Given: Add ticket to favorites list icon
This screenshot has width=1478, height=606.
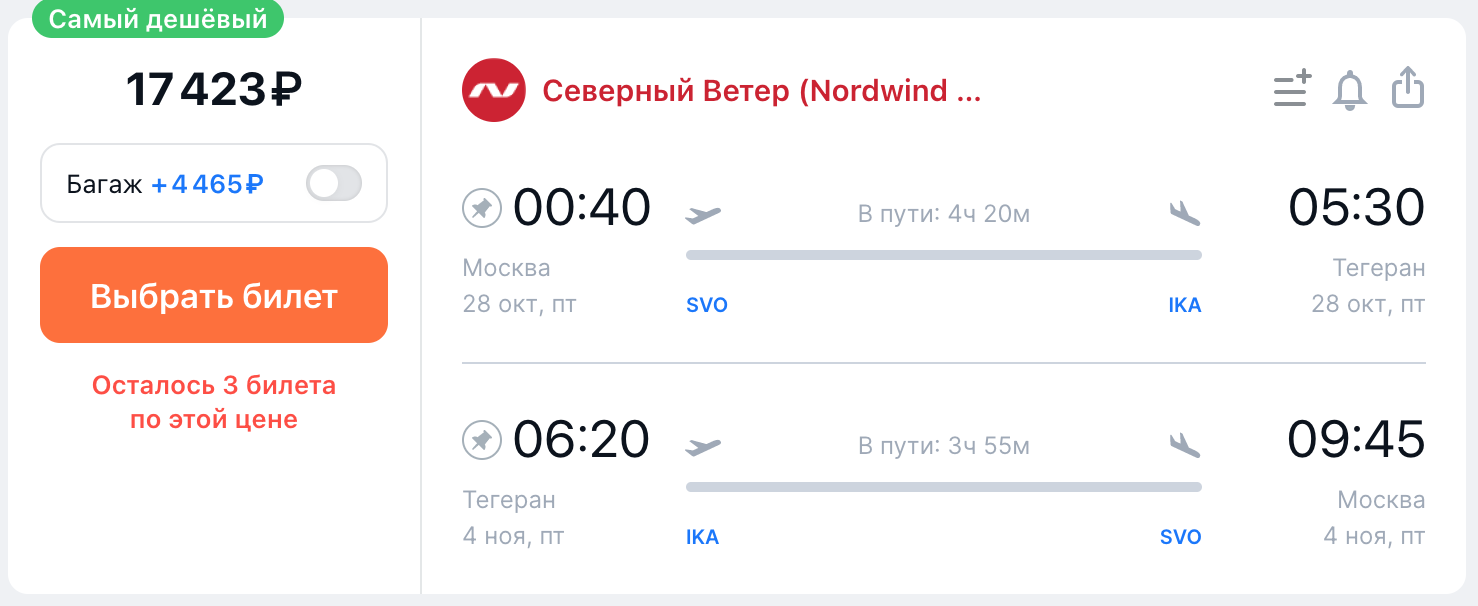Looking at the screenshot, I should (x=1291, y=89).
